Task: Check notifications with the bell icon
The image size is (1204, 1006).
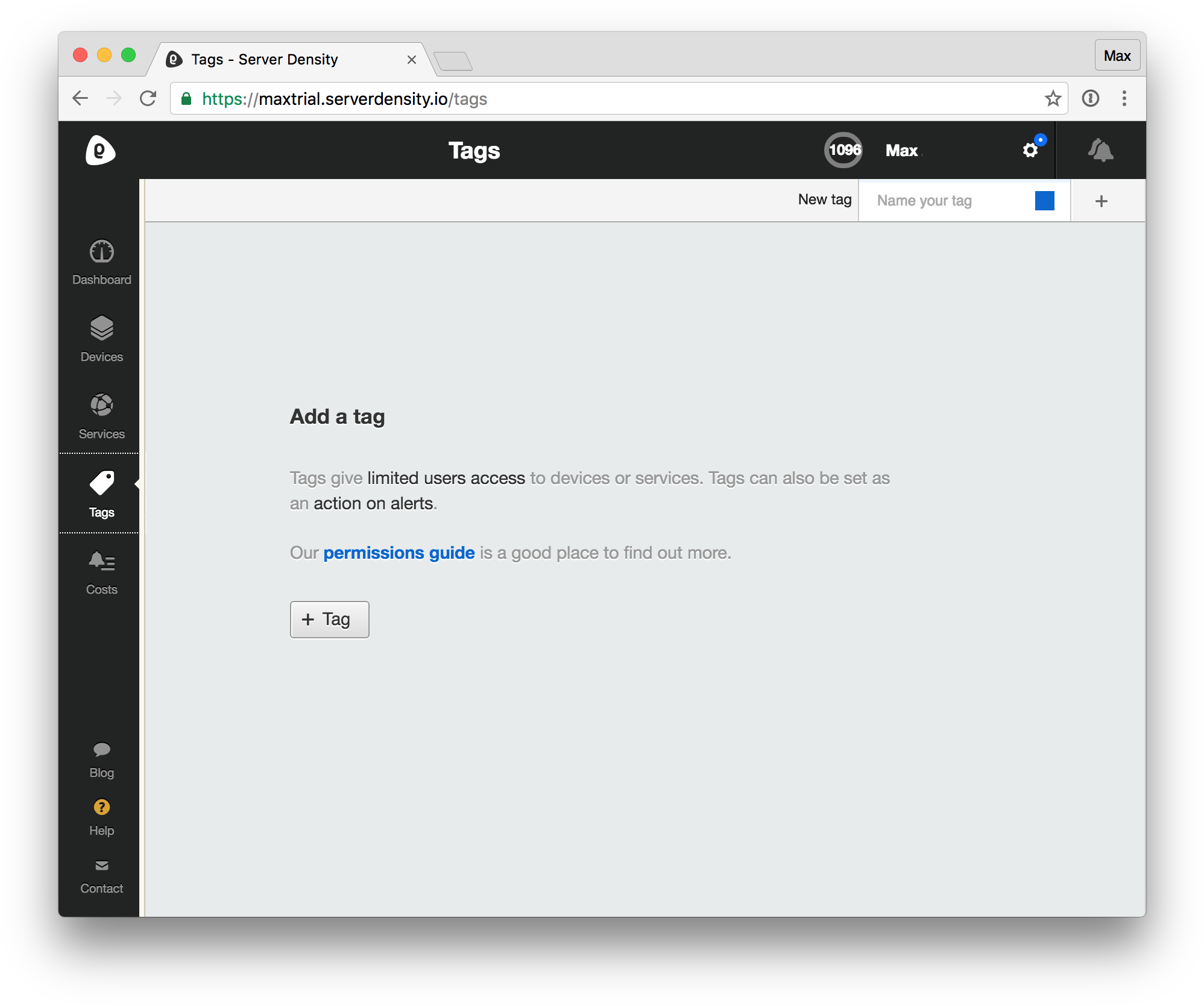Action: tap(1102, 150)
